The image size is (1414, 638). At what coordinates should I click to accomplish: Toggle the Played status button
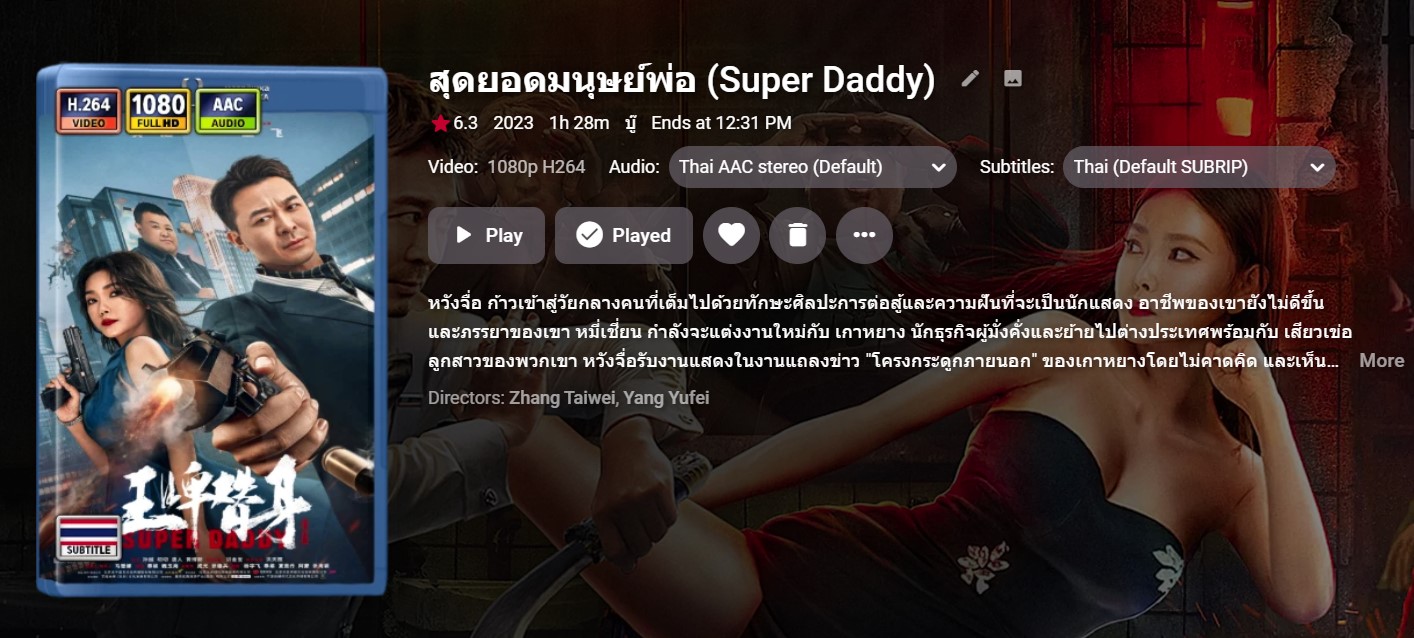pos(624,235)
